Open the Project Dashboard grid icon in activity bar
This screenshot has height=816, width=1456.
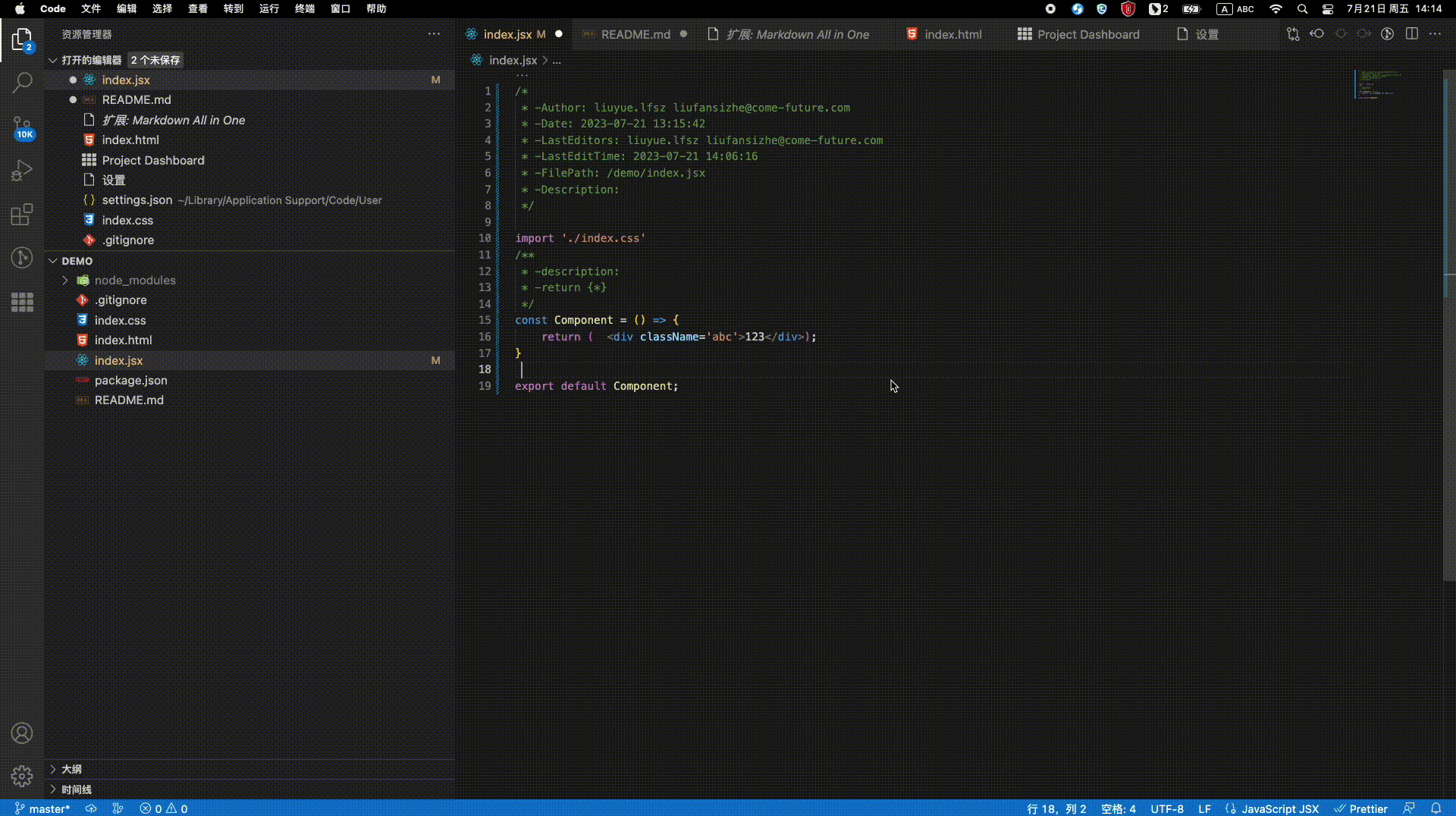[22, 303]
